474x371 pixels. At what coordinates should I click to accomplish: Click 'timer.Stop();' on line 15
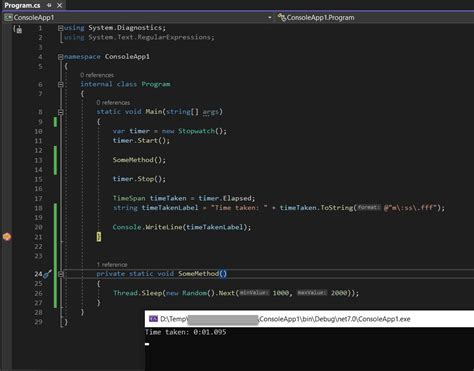click(139, 179)
